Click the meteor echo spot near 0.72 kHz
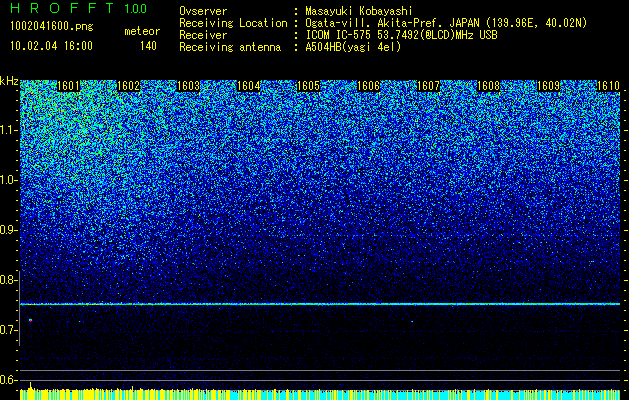Viewport: 629px width, 400px height. pos(30,320)
